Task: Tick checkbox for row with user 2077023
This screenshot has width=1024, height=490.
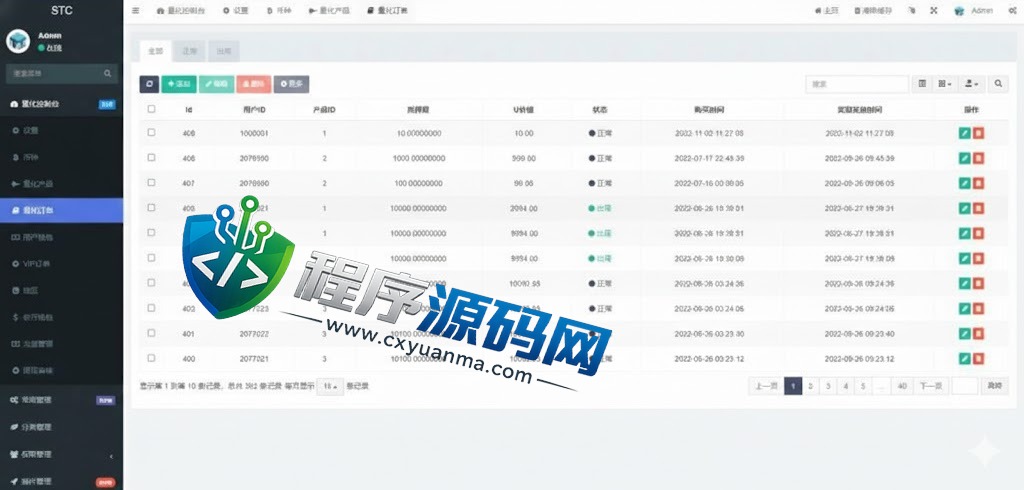Action: click(152, 308)
